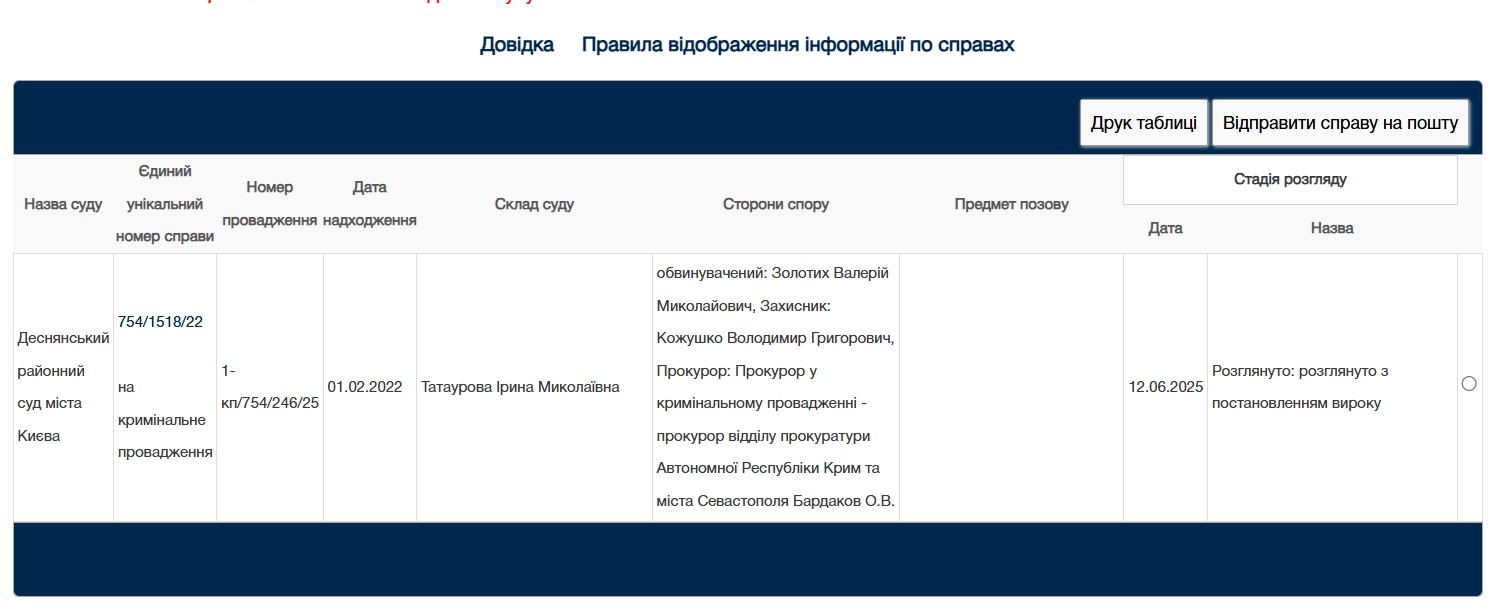
Task: Click the Назва суду column header
Action: (x=63, y=204)
